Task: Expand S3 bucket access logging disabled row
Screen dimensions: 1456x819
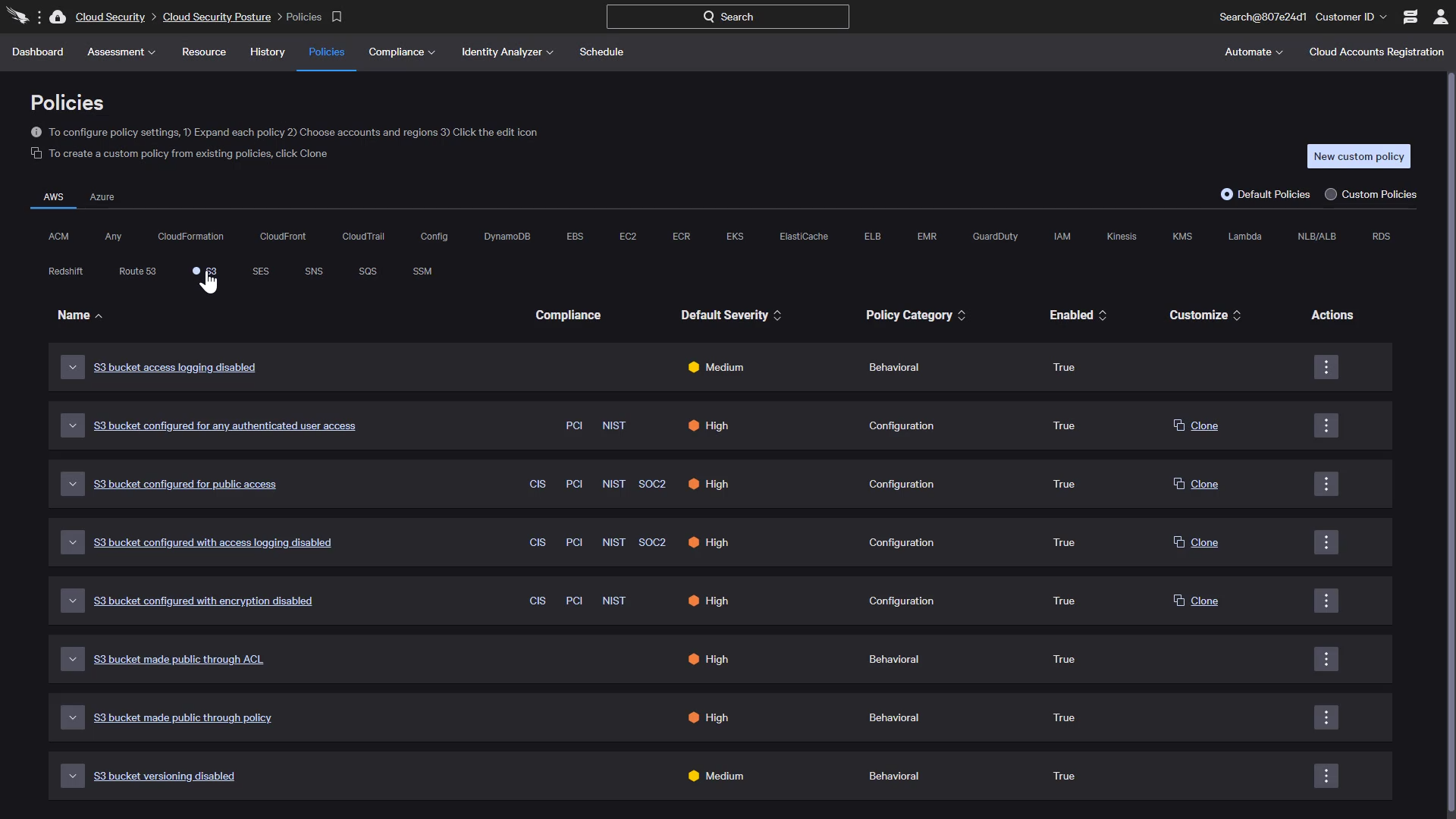Action: click(x=73, y=367)
